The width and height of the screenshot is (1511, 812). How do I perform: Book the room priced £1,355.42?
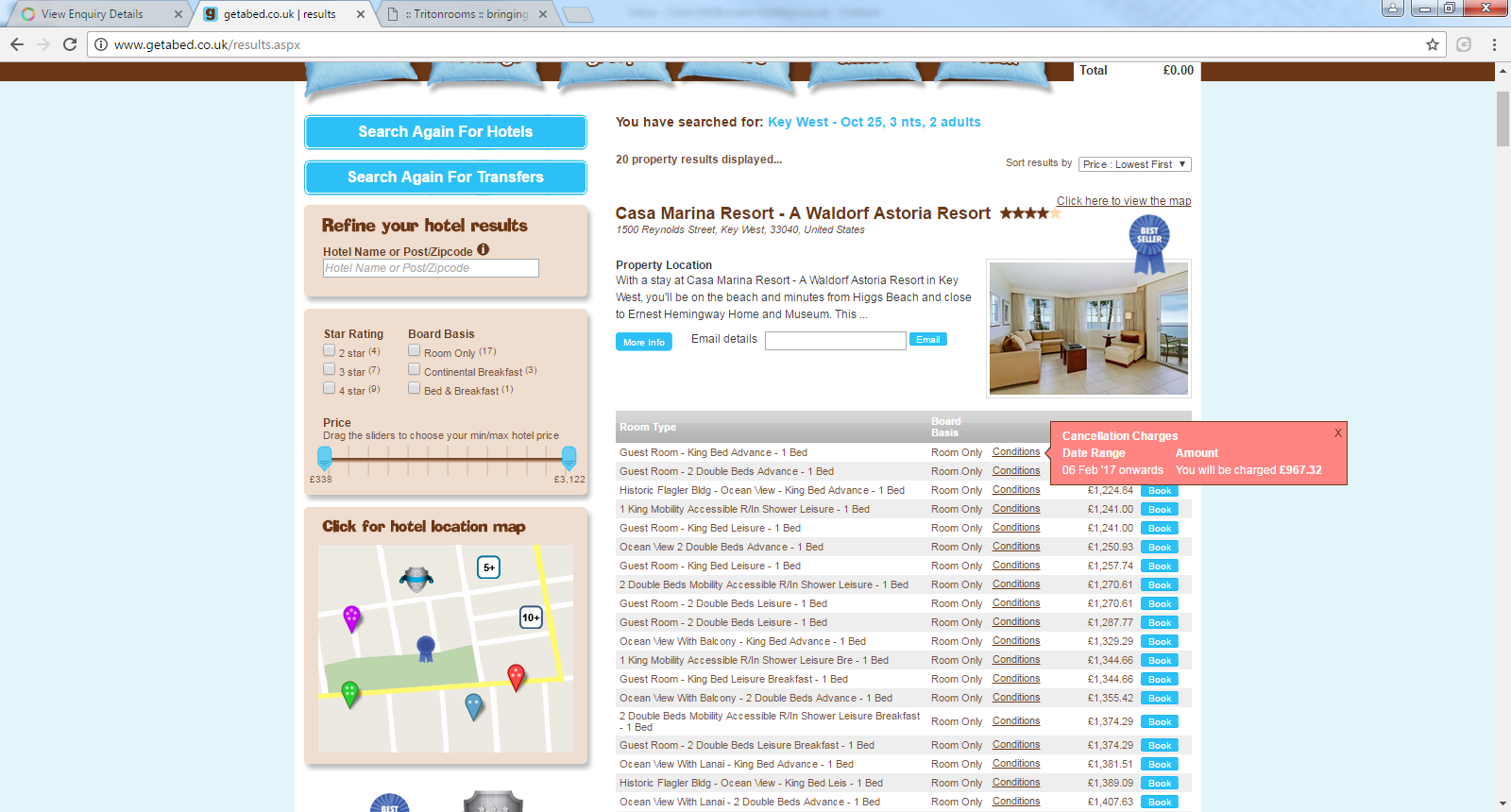pyautogui.click(x=1160, y=699)
